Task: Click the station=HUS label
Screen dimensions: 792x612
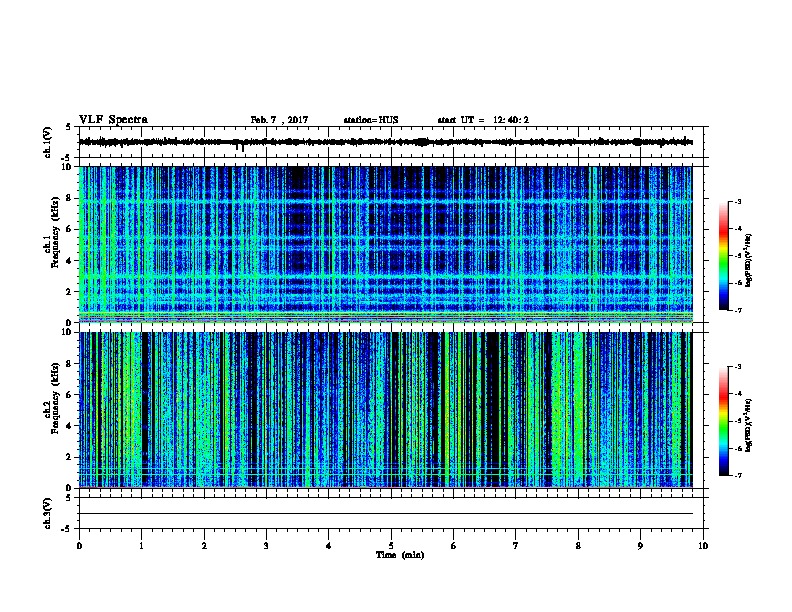Action: [x=371, y=120]
